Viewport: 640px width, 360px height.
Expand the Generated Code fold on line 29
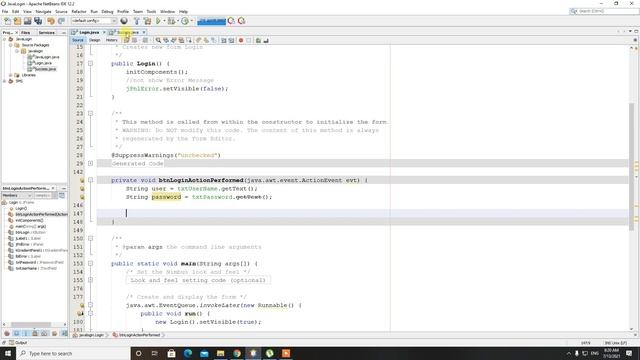(x=90, y=163)
